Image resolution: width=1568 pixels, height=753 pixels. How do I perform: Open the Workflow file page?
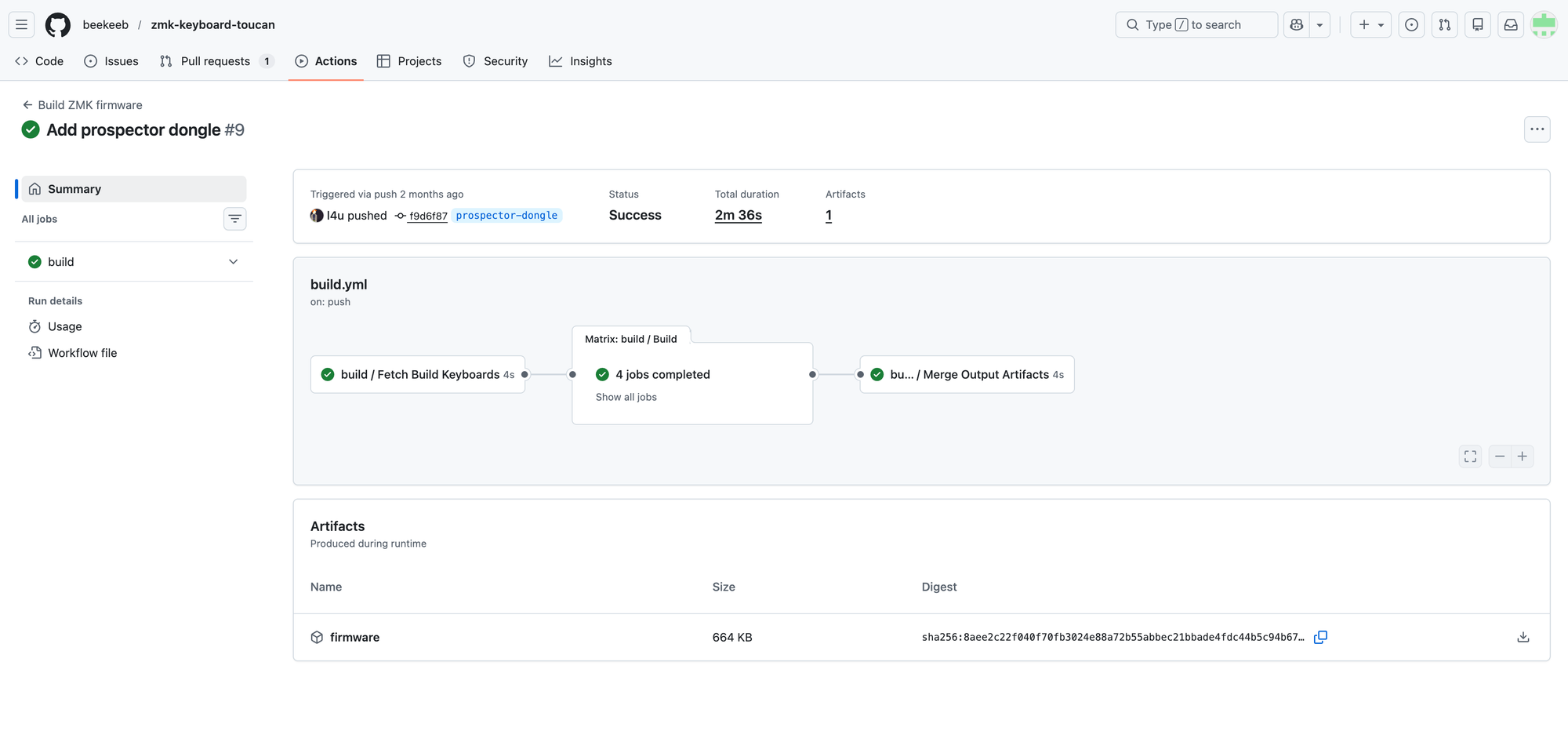click(x=82, y=353)
